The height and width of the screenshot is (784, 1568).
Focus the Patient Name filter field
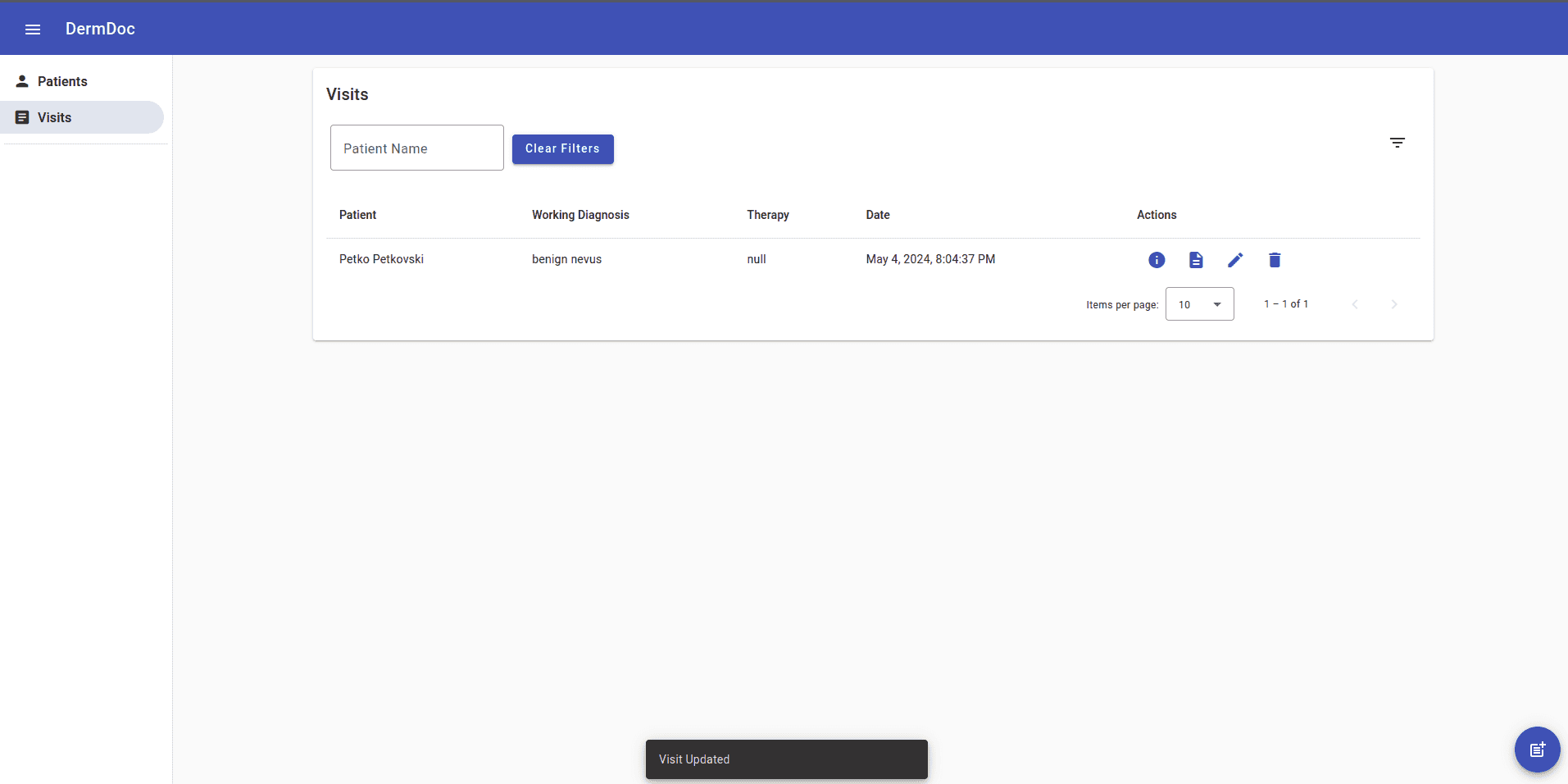click(x=416, y=148)
